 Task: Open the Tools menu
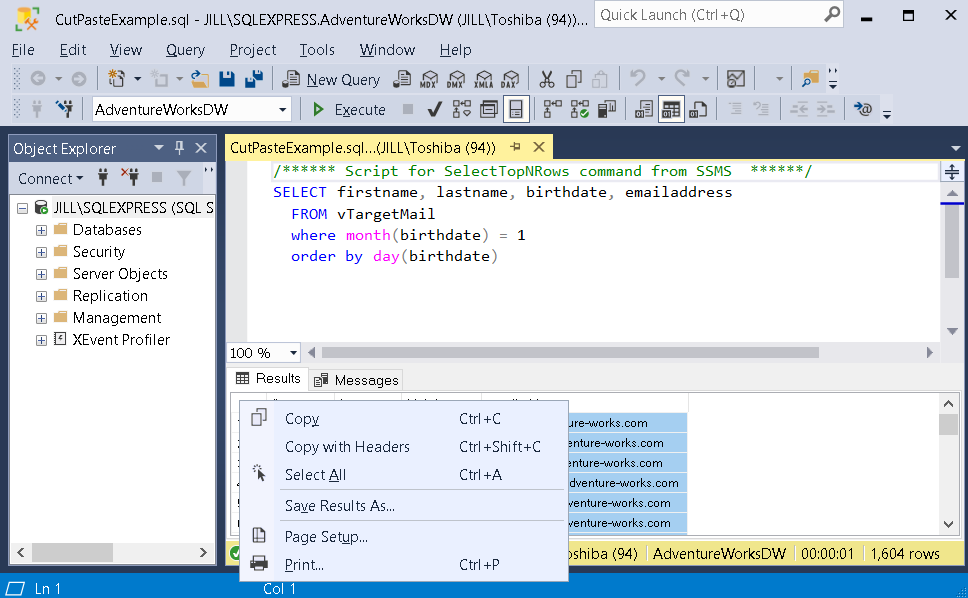317,50
